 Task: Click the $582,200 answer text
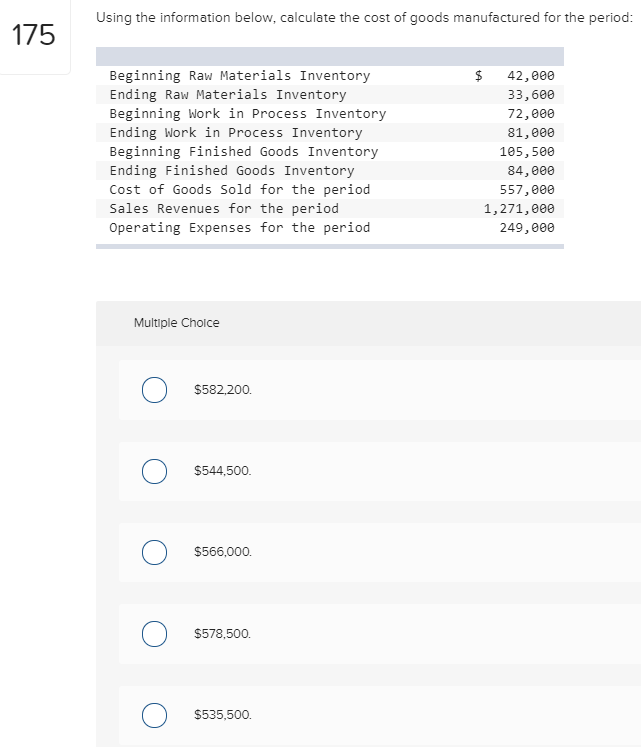222,389
